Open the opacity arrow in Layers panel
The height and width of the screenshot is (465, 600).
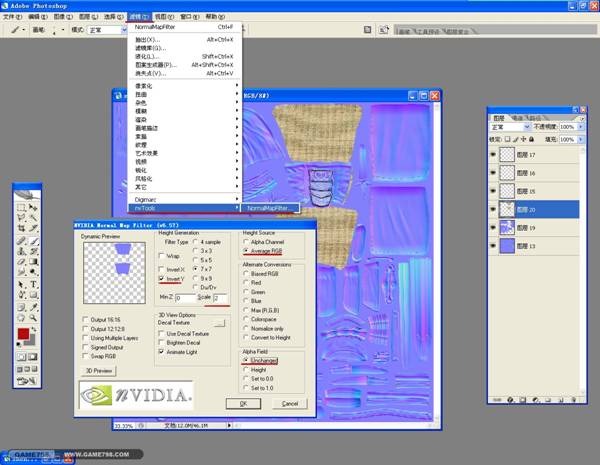(x=581, y=127)
